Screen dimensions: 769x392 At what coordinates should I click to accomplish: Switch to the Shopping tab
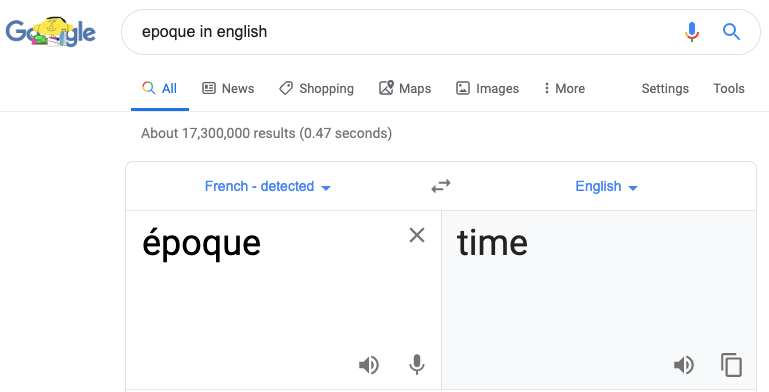pyautogui.click(x=316, y=88)
